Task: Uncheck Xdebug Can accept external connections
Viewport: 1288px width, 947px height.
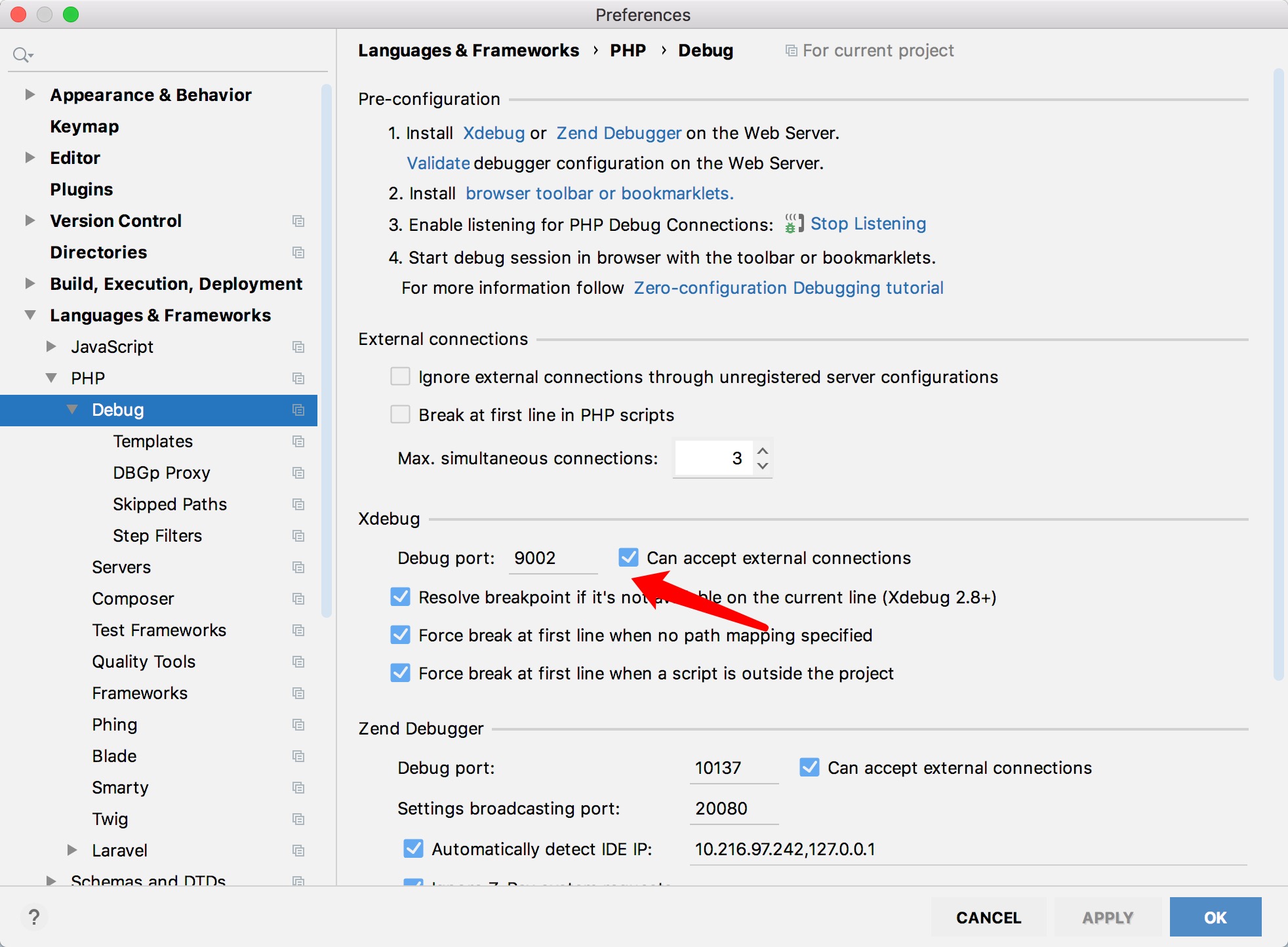Action: (x=628, y=557)
